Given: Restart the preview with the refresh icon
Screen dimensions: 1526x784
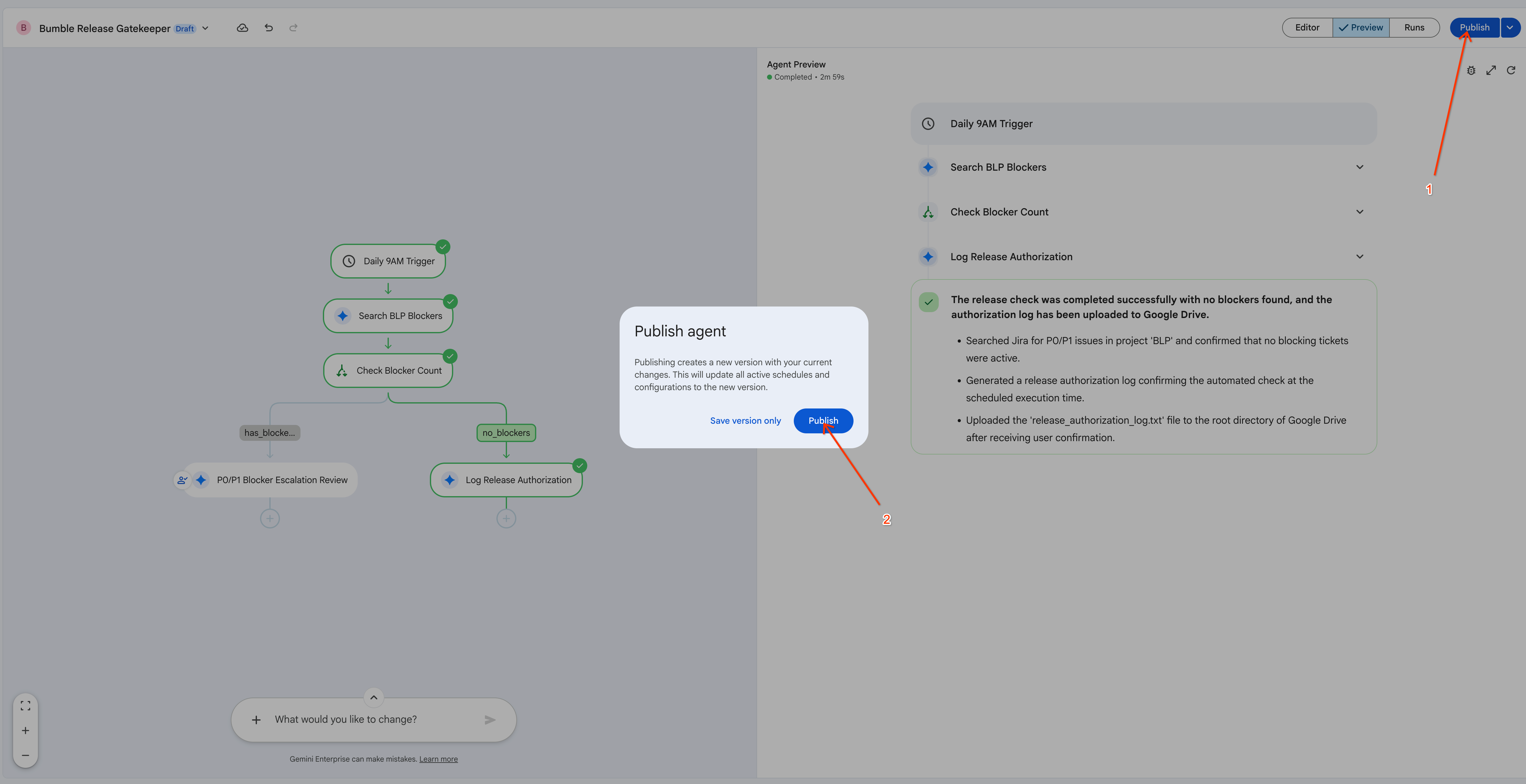Looking at the screenshot, I should [1511, 71].
